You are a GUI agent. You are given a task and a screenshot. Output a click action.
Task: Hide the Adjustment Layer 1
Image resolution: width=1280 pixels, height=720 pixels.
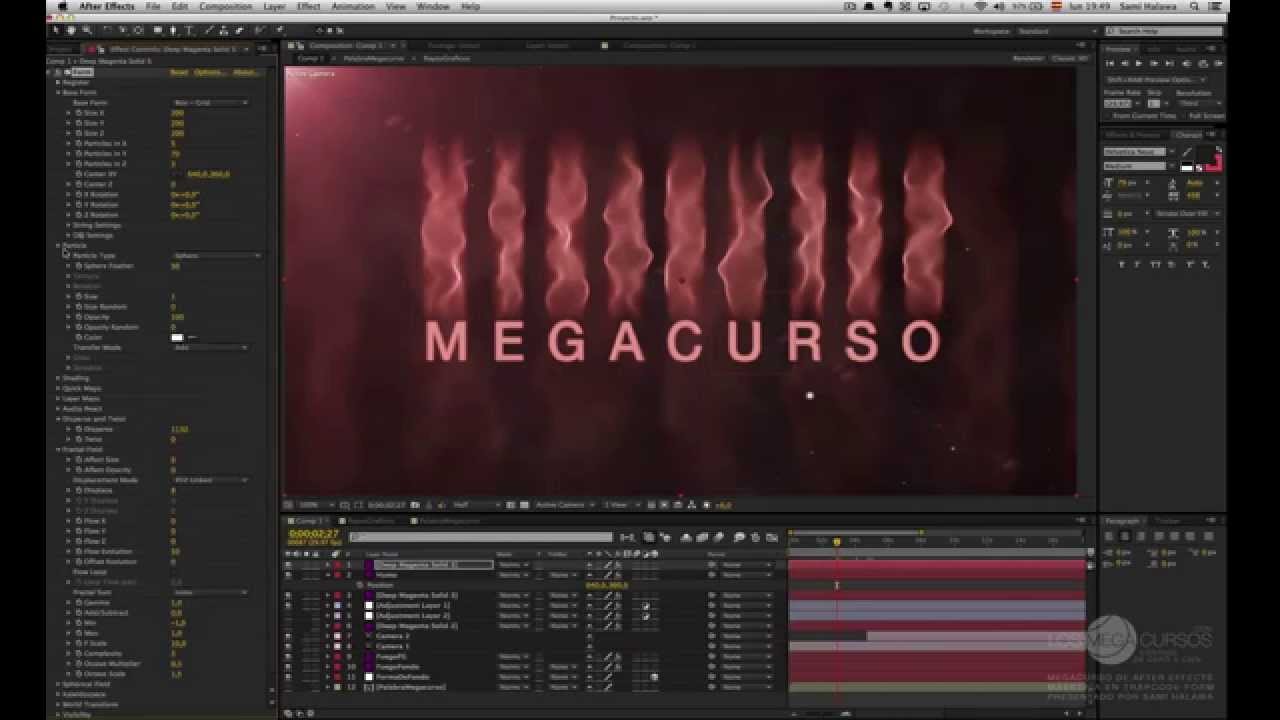click(288, 605)
